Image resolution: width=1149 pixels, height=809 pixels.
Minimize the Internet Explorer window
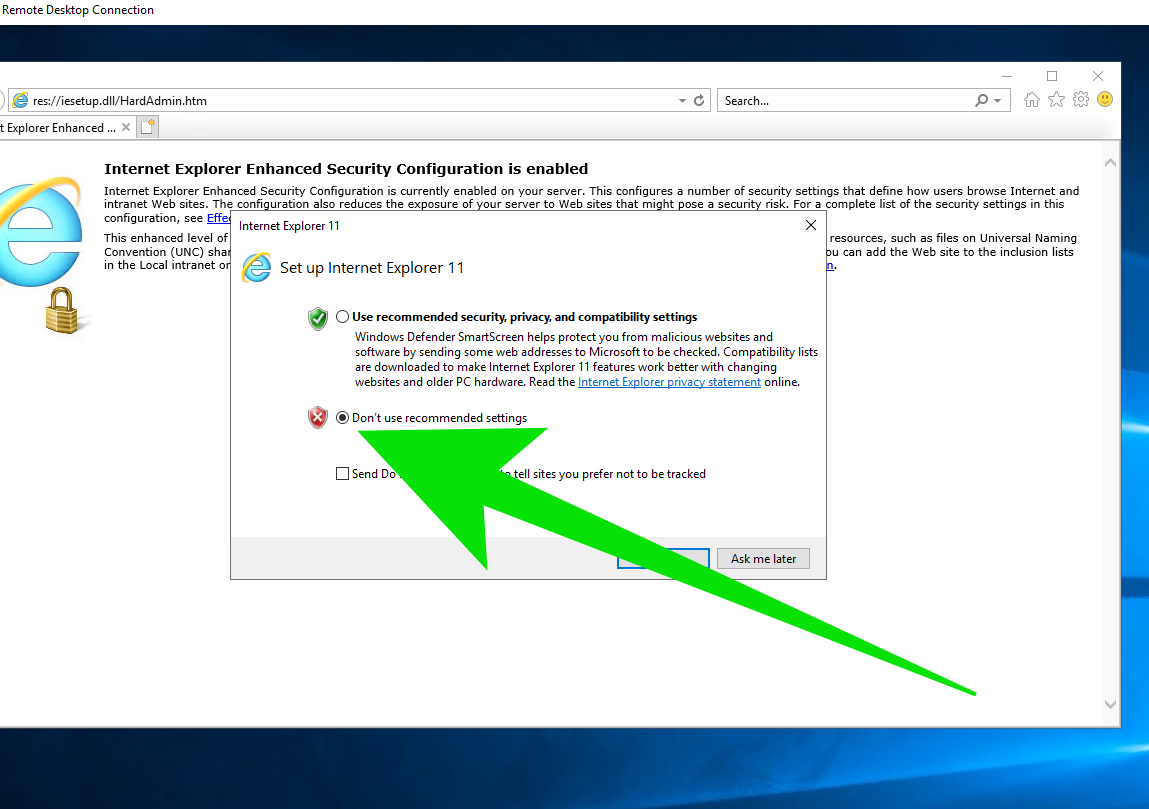(x=1007, y=75)
